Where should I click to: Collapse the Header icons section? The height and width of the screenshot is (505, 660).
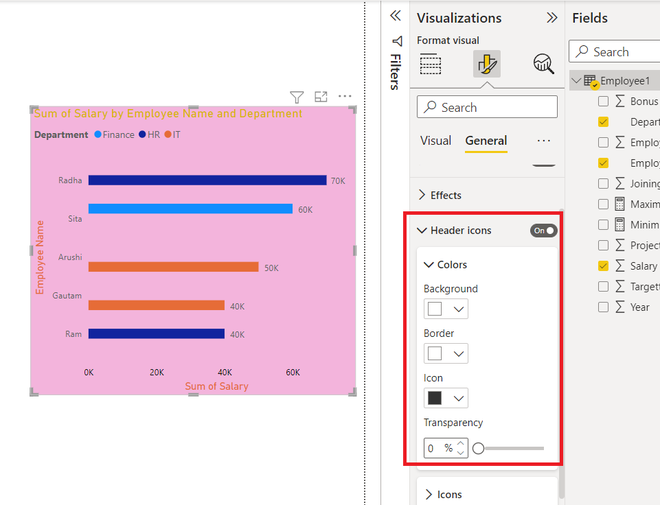tap(421, 231)
